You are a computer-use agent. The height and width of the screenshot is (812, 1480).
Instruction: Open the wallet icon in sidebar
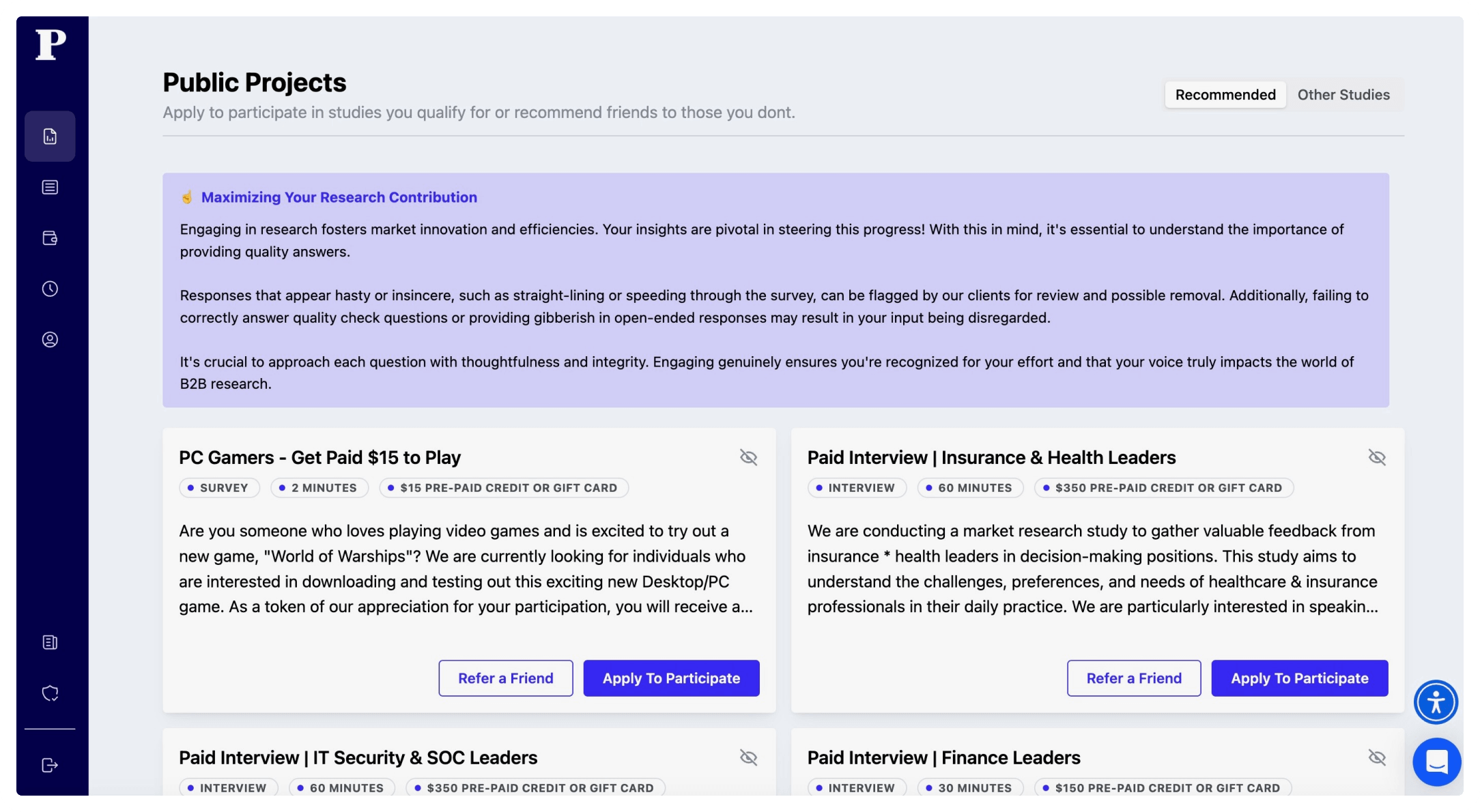pos(50,238)
